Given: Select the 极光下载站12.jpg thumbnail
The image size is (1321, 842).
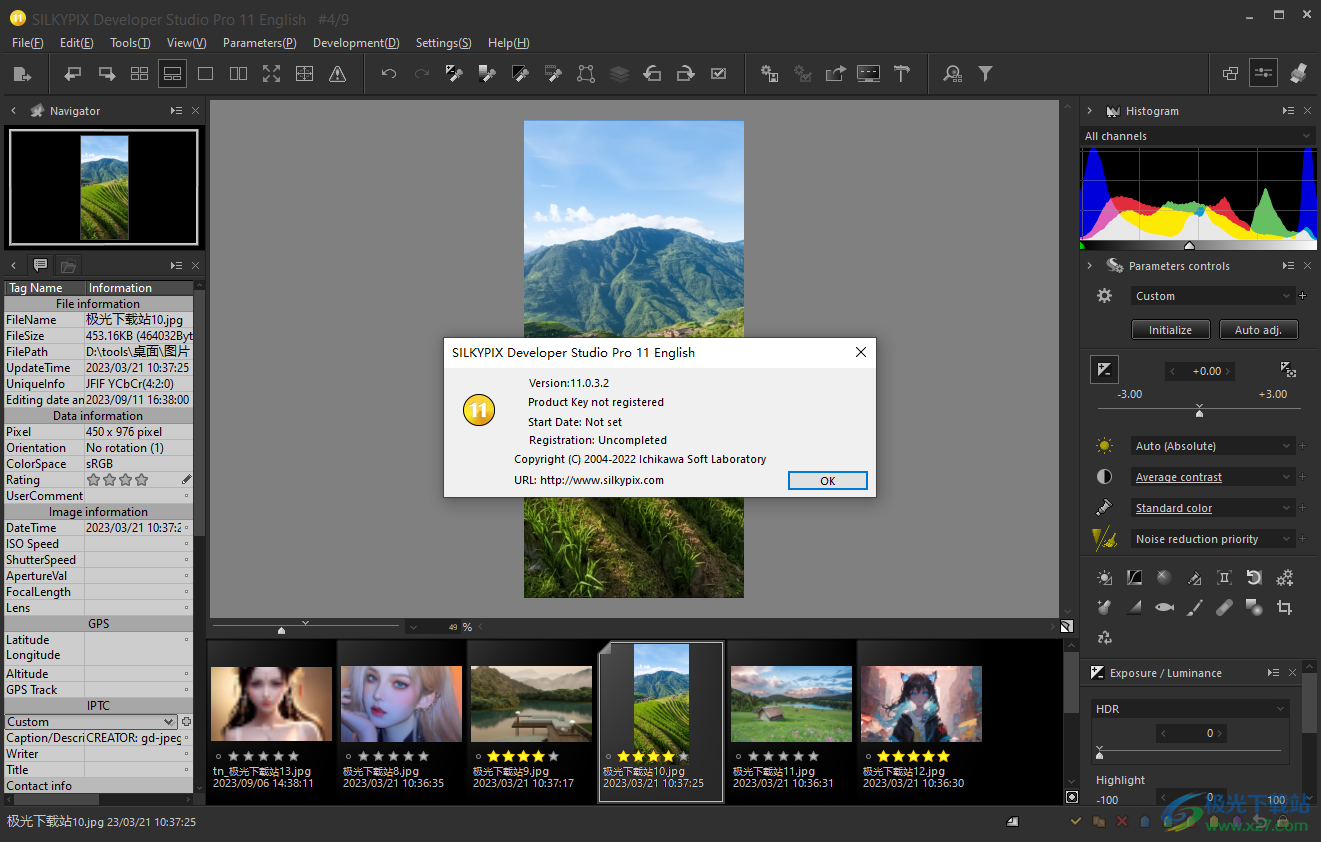Looking at the screenshot, I should [921, 704].
